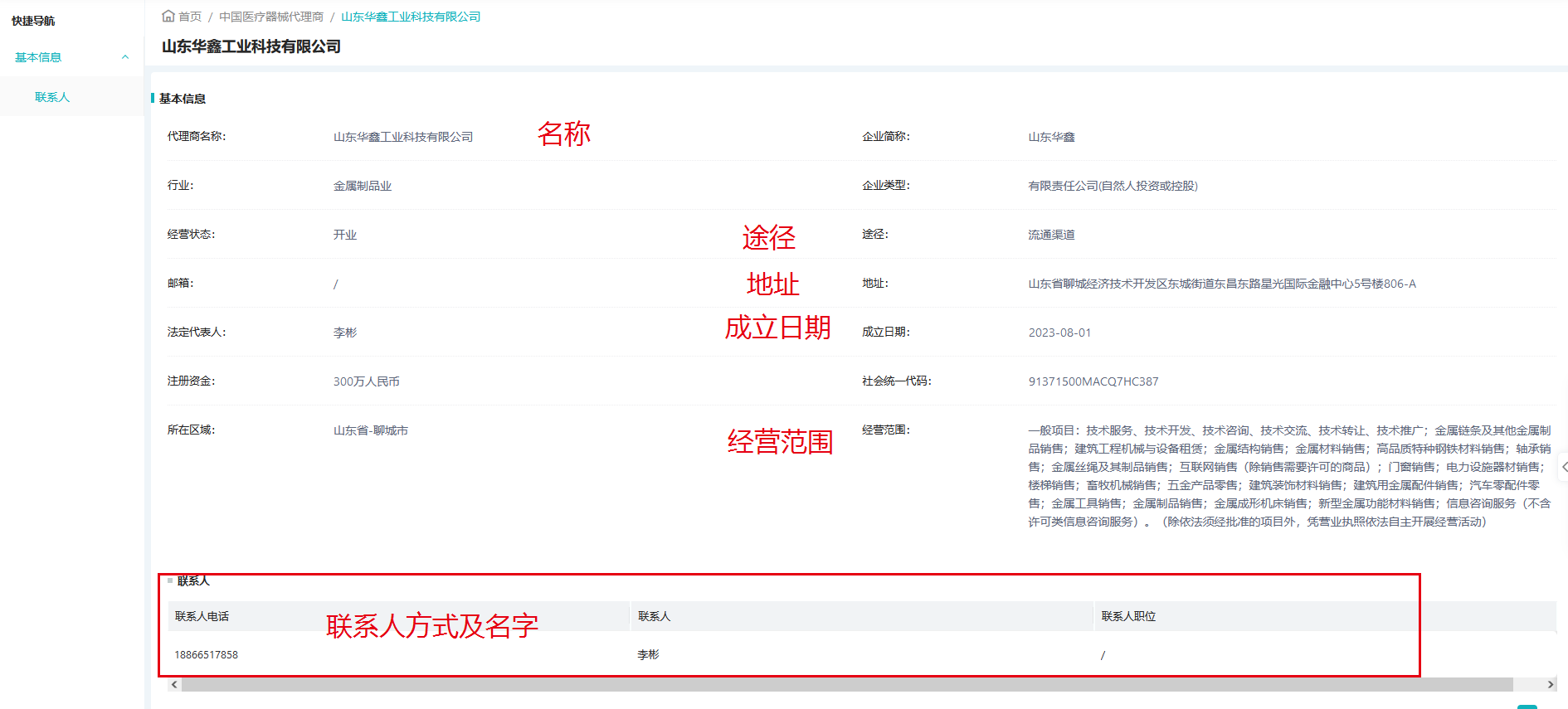
Task: Click the credit code 91371500MACQ7HC387
Action: (1093, 381)
